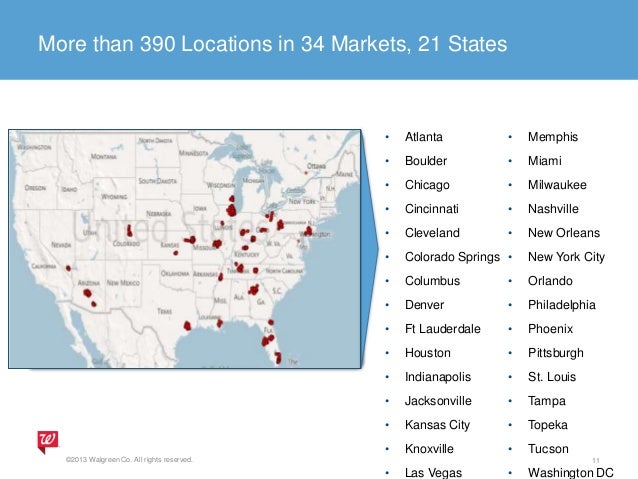Click the 'Ottawa' label on map
This screenshot has height=479, width=638.
pos(316,166)
